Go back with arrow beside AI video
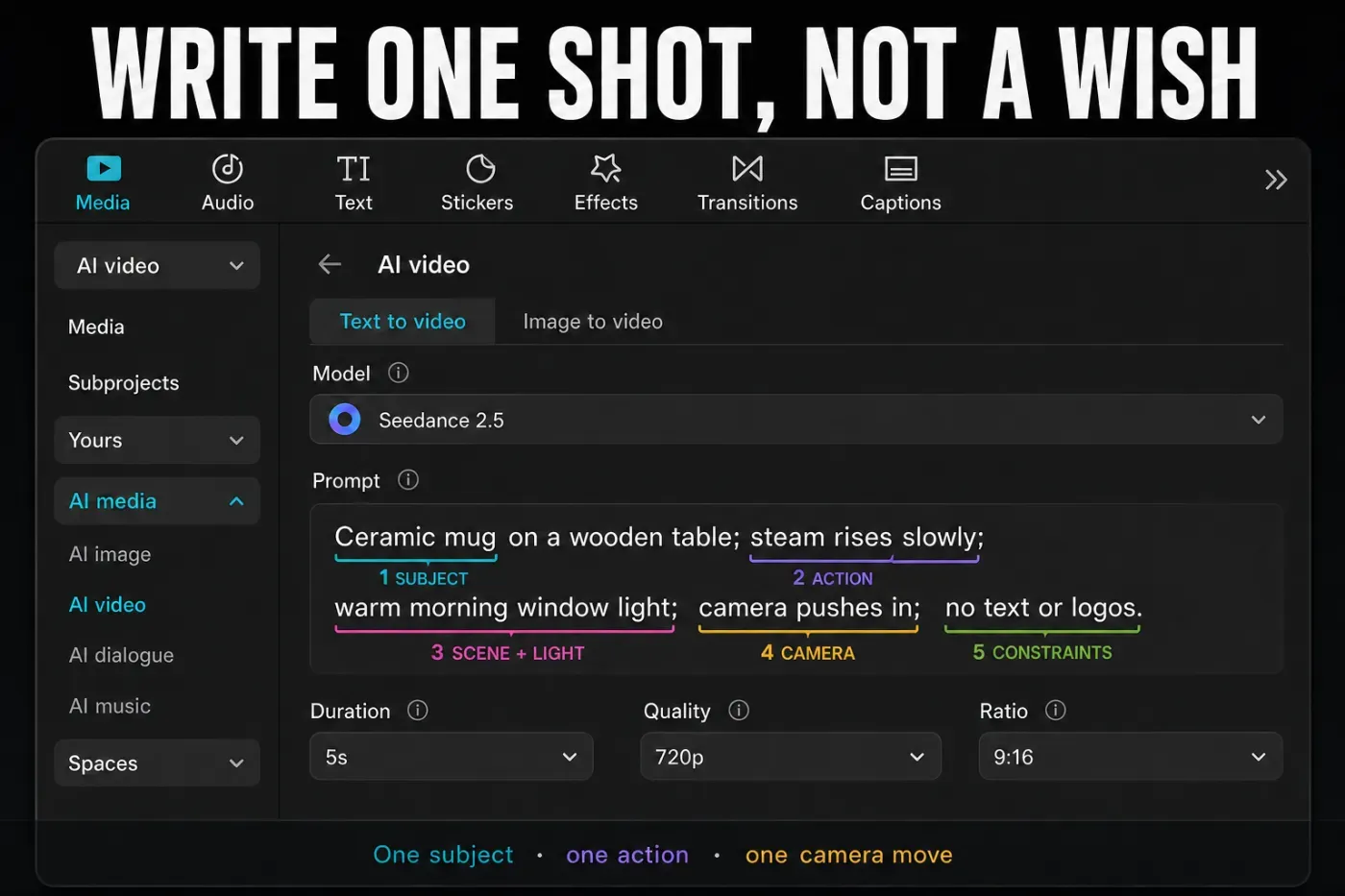This screenshot has width=1345, height=896. click(x=330, y=264)
